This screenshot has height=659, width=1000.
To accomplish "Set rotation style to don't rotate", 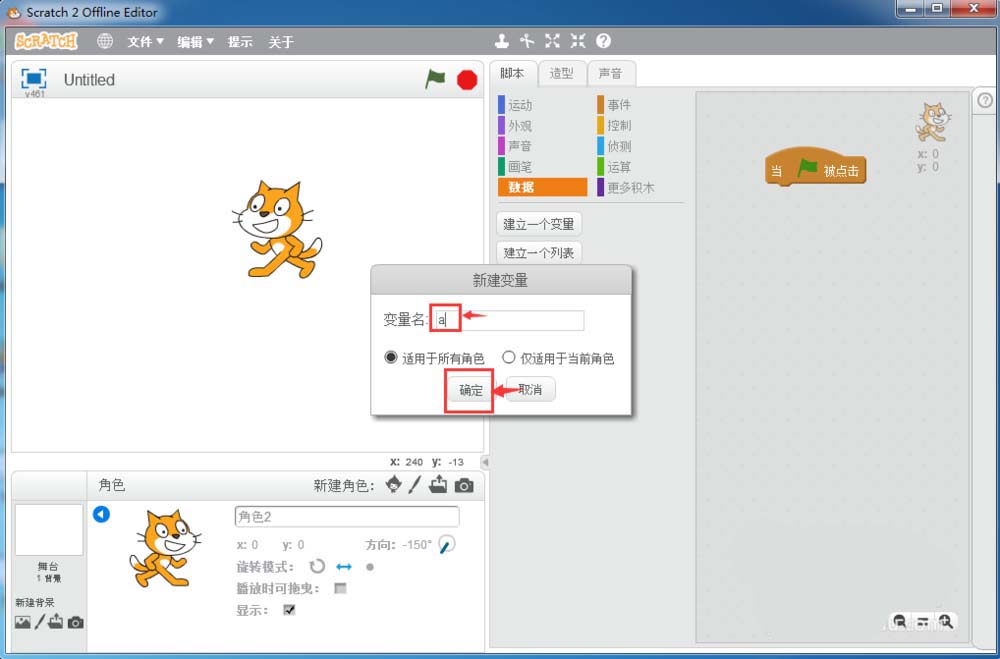I will coord(370,566).
